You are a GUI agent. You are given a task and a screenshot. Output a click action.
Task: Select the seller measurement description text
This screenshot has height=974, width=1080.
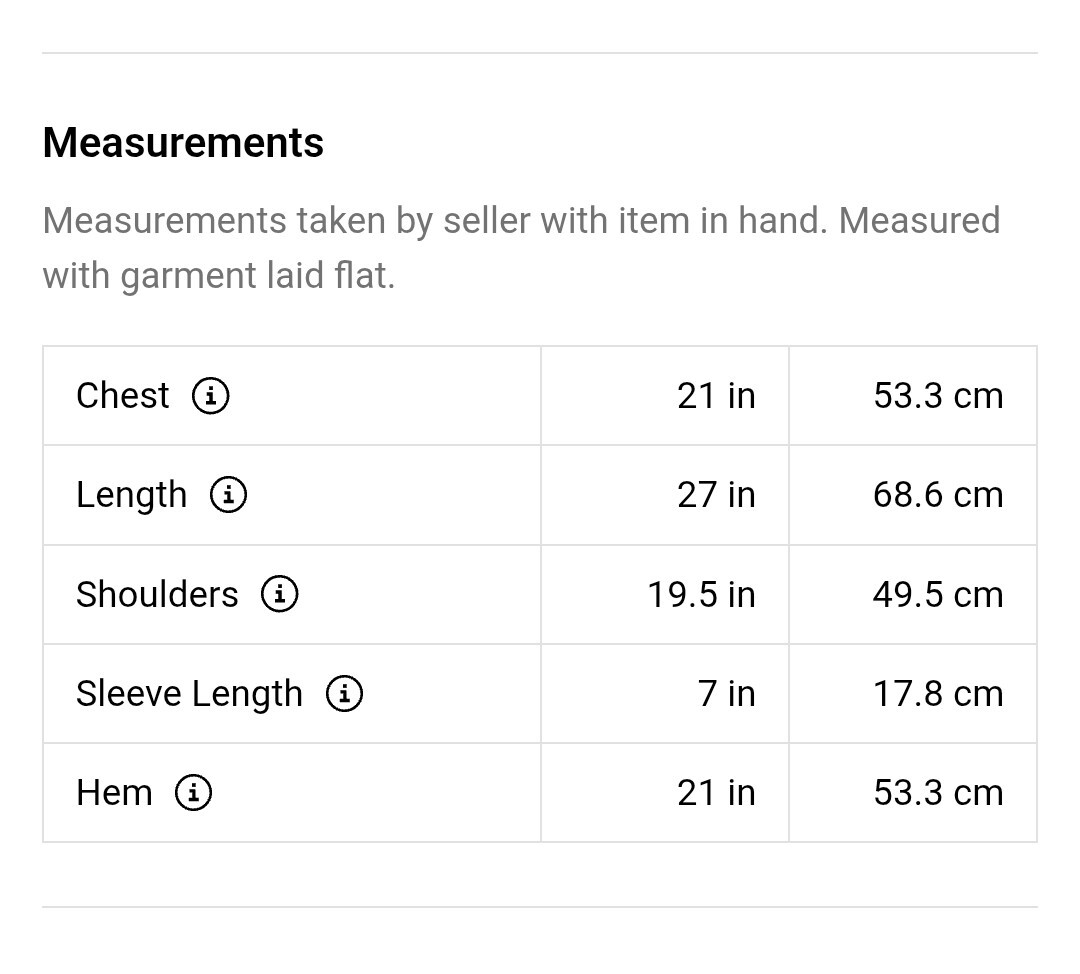(x=521, y=247)
